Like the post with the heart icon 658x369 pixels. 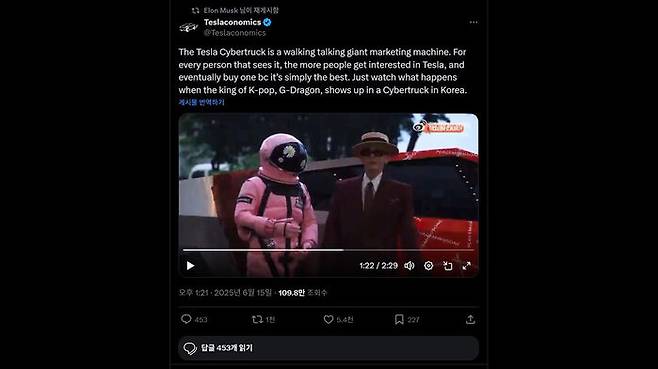point(328,319)
